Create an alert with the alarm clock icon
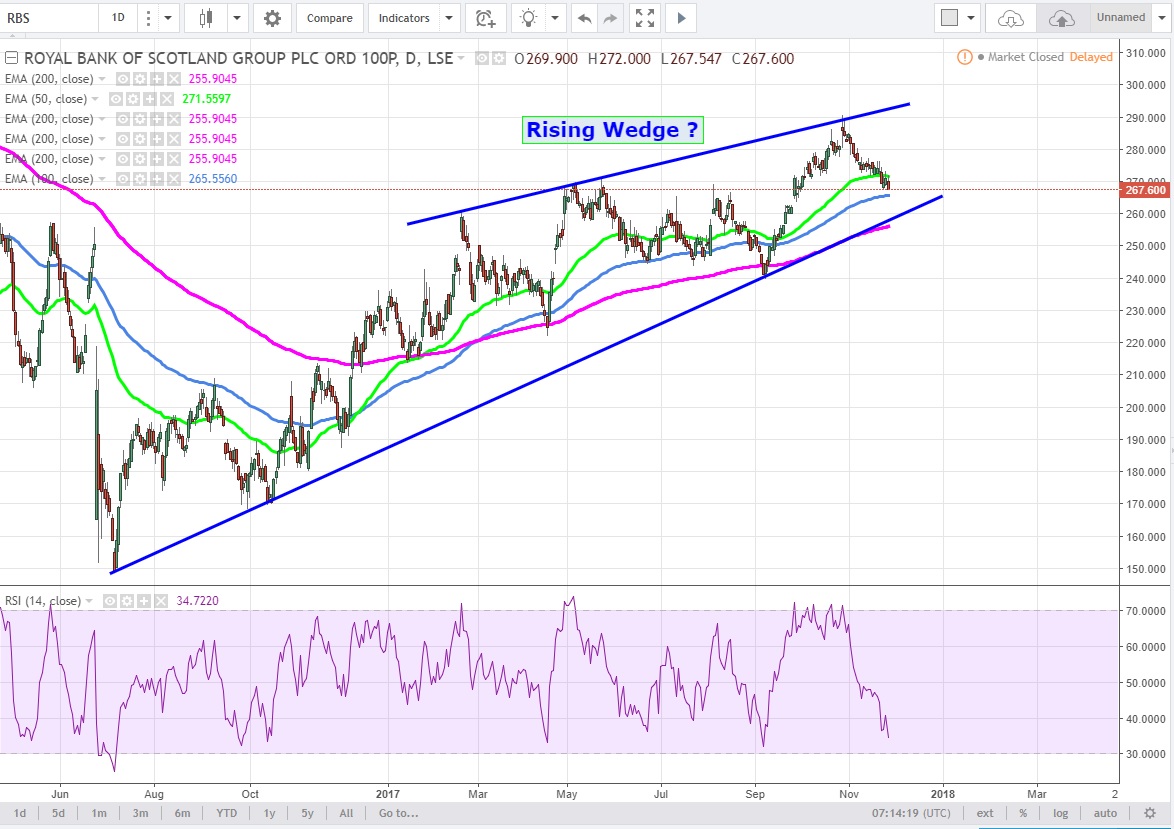This screenshot has height=829, width=1174. coord(485,18)
